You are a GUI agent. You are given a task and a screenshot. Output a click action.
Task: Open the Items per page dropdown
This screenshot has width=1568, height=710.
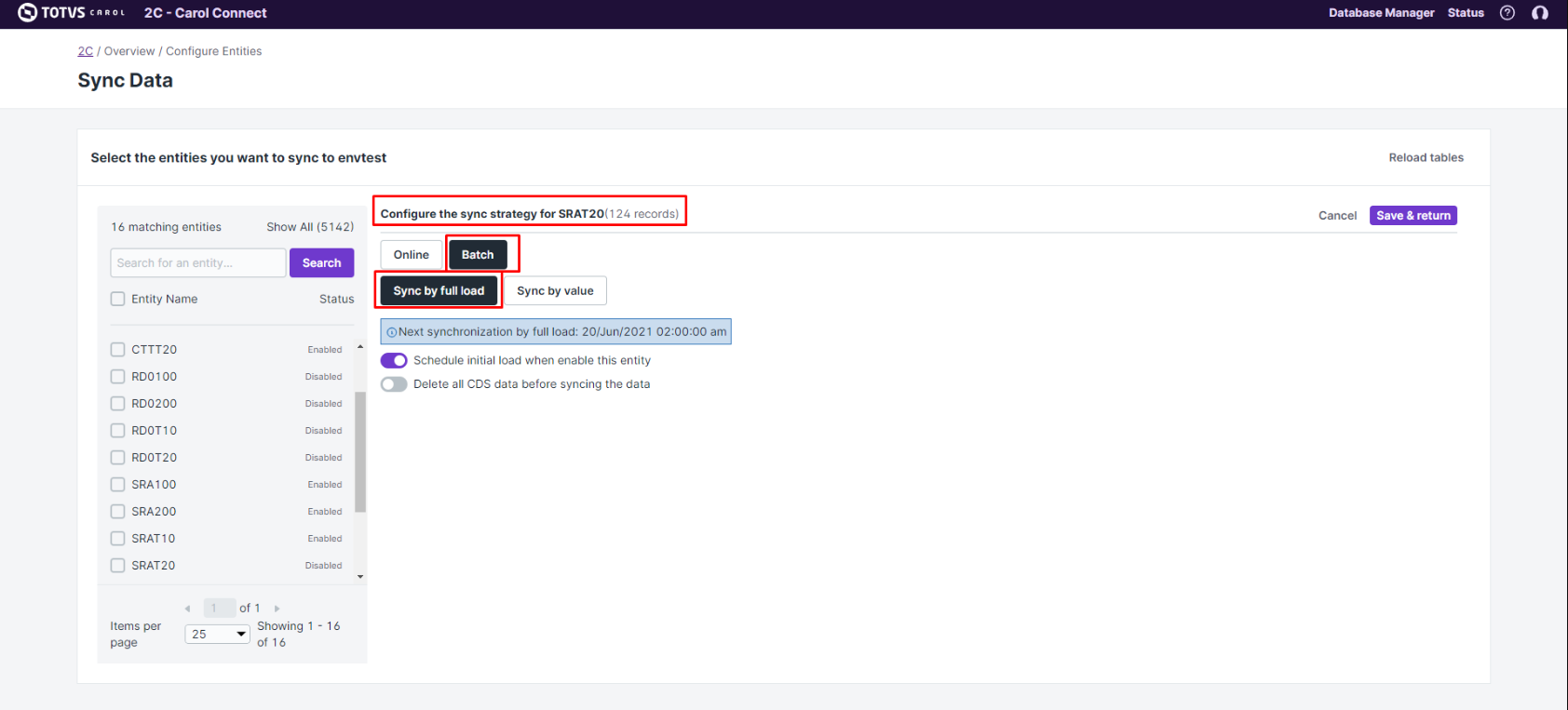pos(219,635)
